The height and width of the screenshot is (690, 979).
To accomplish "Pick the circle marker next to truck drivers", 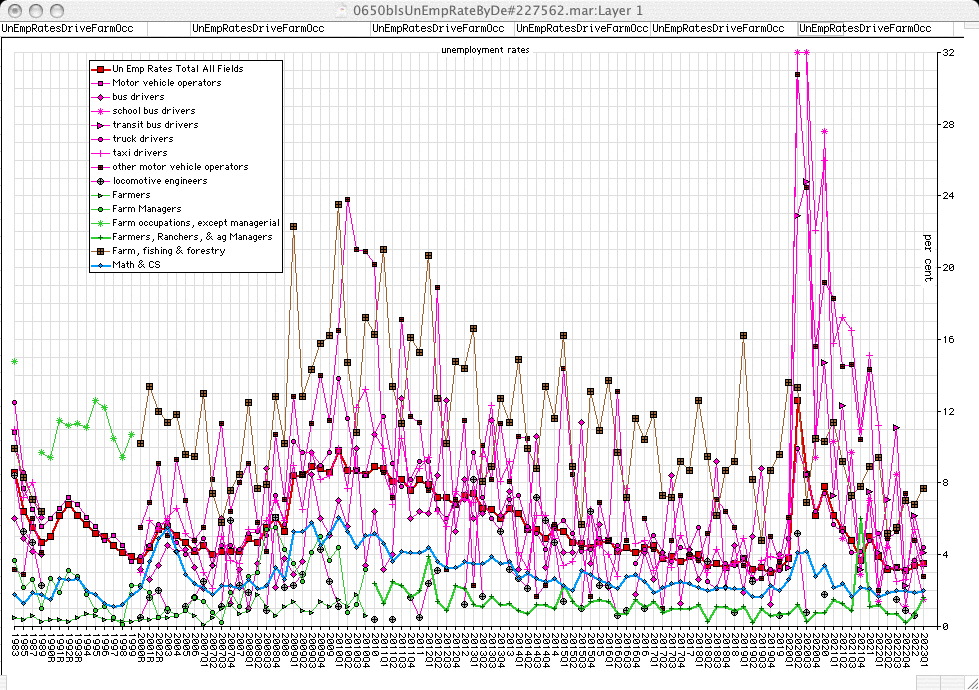I will point(100,139).
